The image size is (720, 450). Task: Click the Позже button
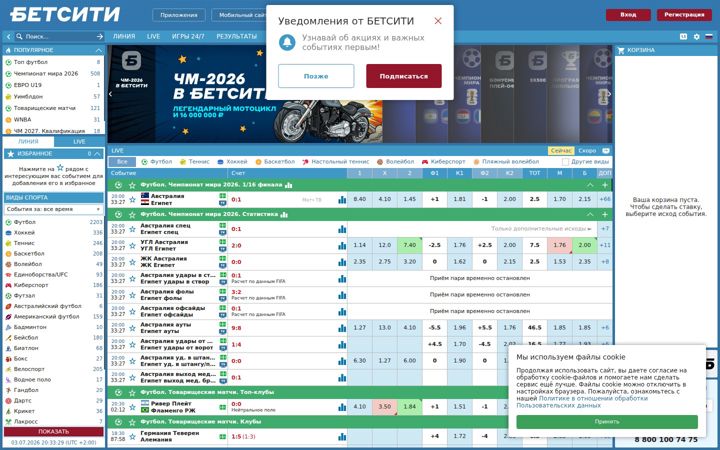point(316,76)
